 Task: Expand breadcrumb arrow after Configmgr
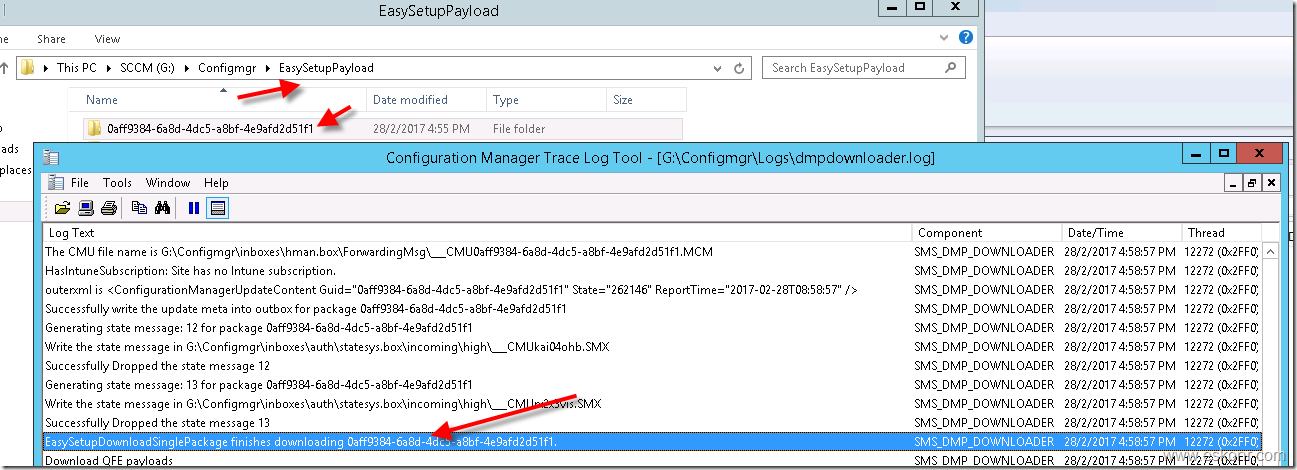268,68
